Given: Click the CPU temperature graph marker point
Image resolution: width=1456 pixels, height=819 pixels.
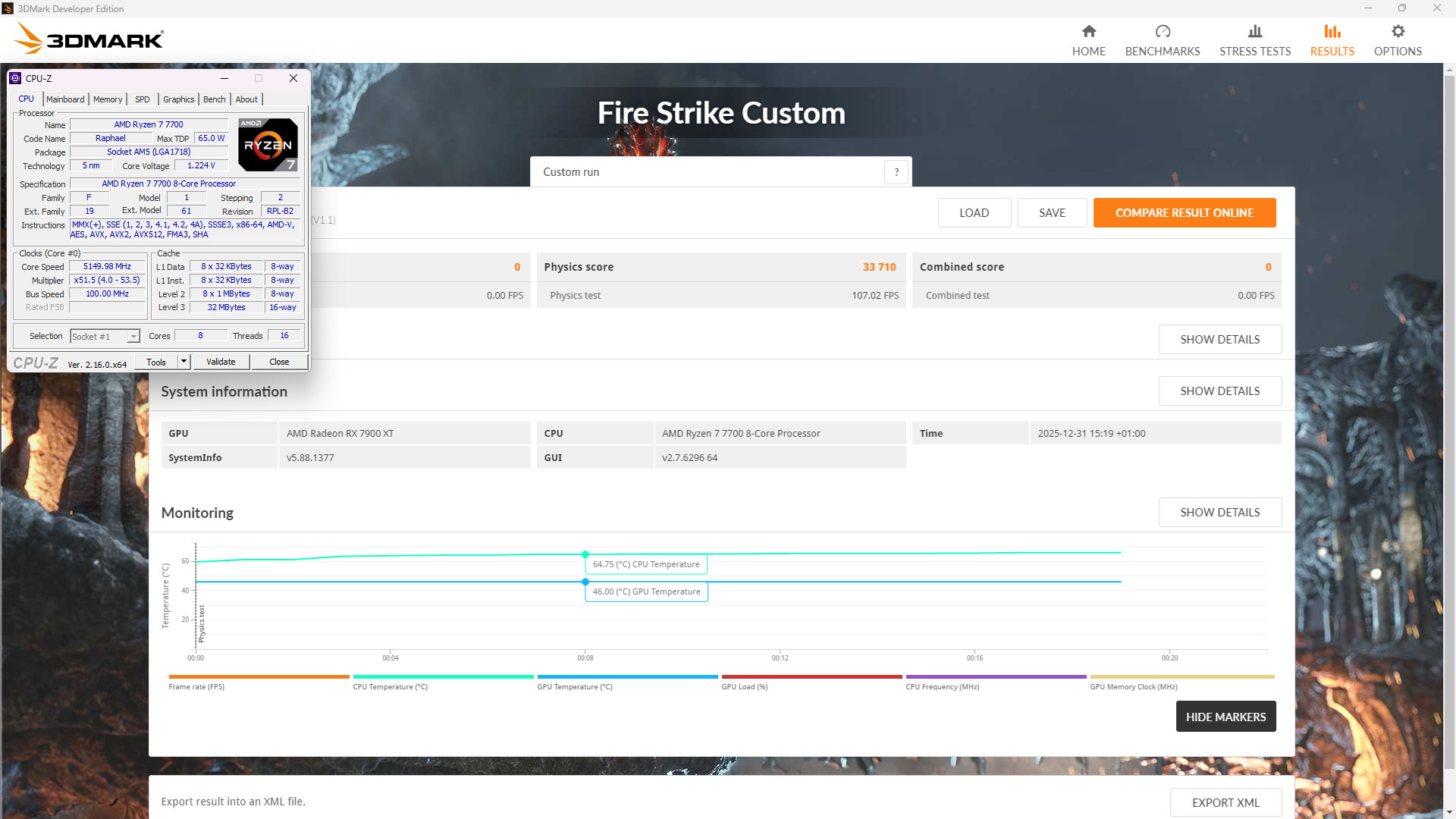Looking at the screenshot, I should pyautogui.click(x=585, y=554).
